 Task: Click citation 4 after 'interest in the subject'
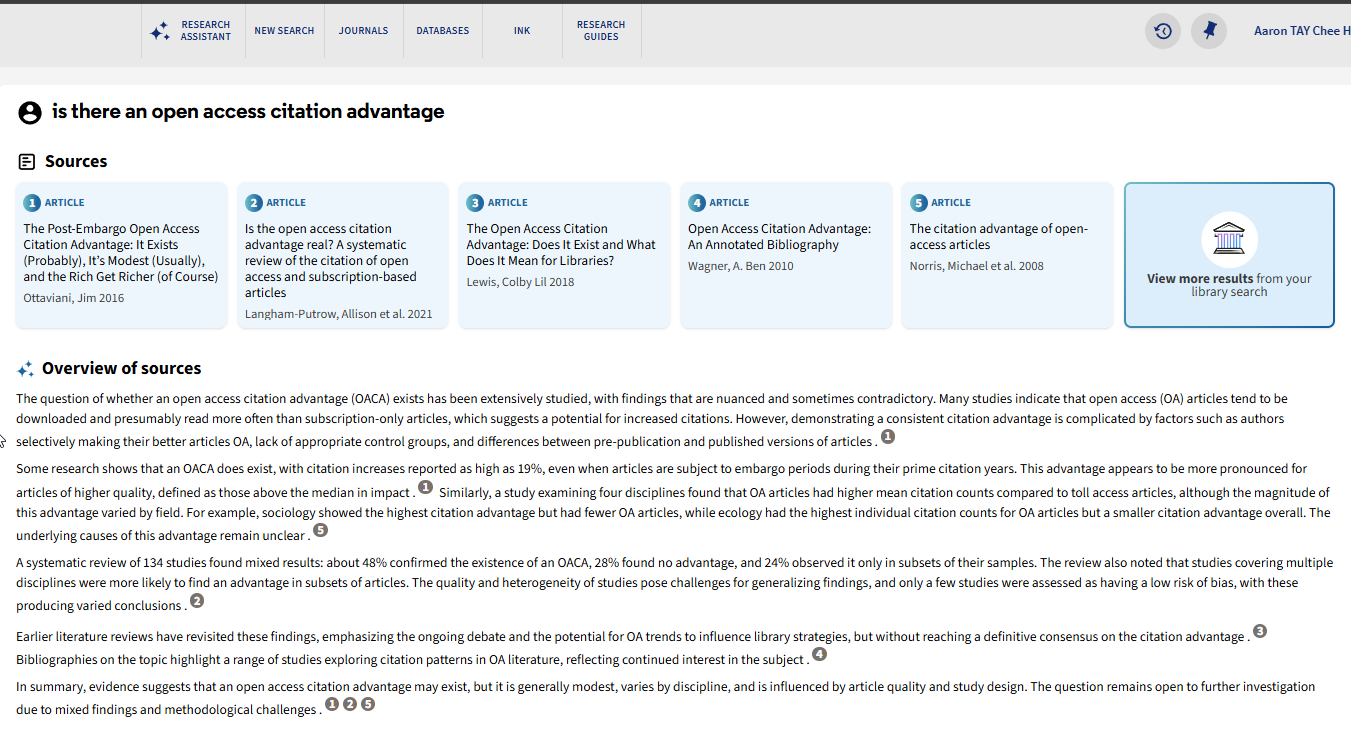(820, 655)
